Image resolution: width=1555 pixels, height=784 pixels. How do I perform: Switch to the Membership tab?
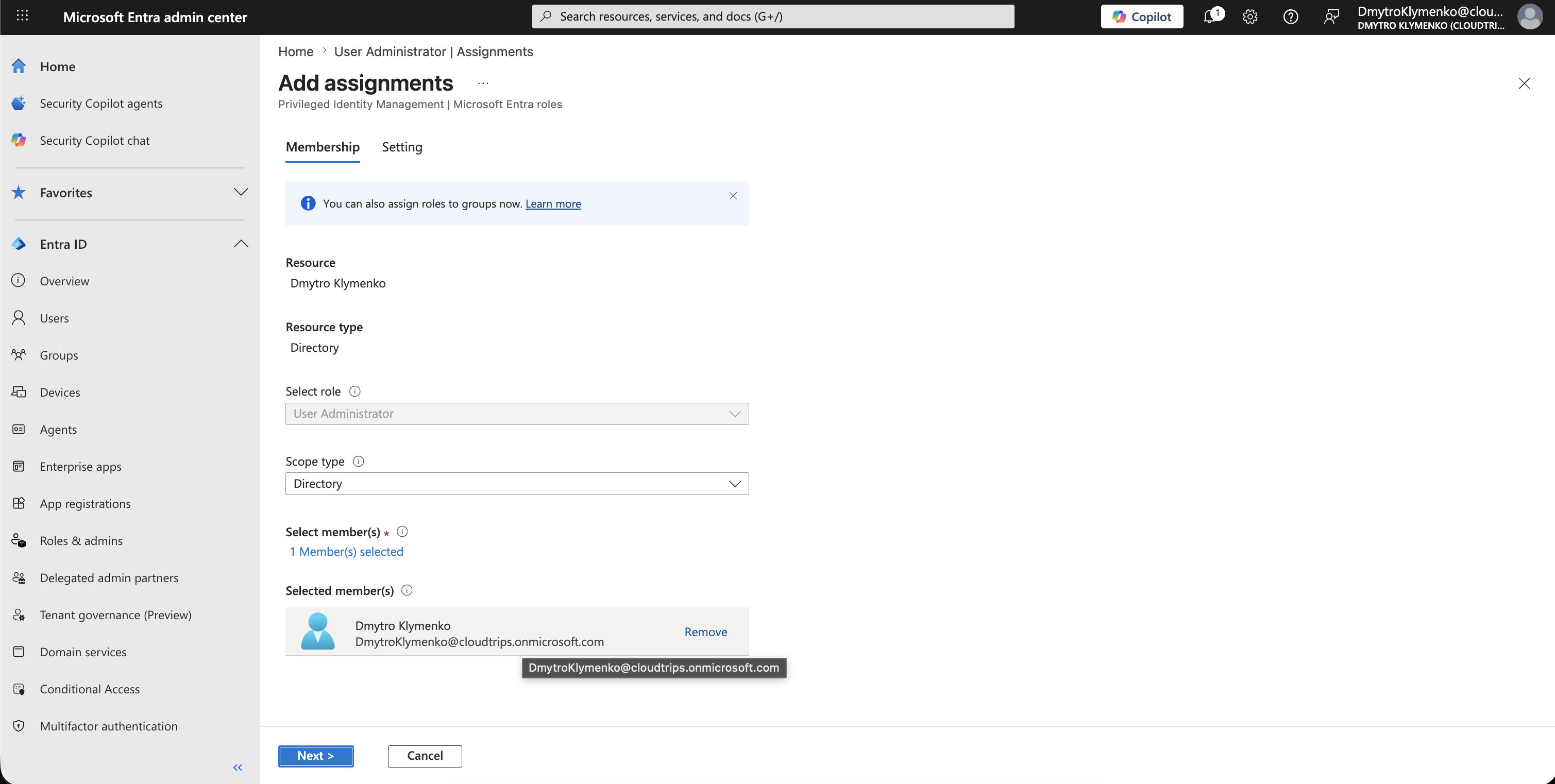pyautogui.click(x=323, y=147)
